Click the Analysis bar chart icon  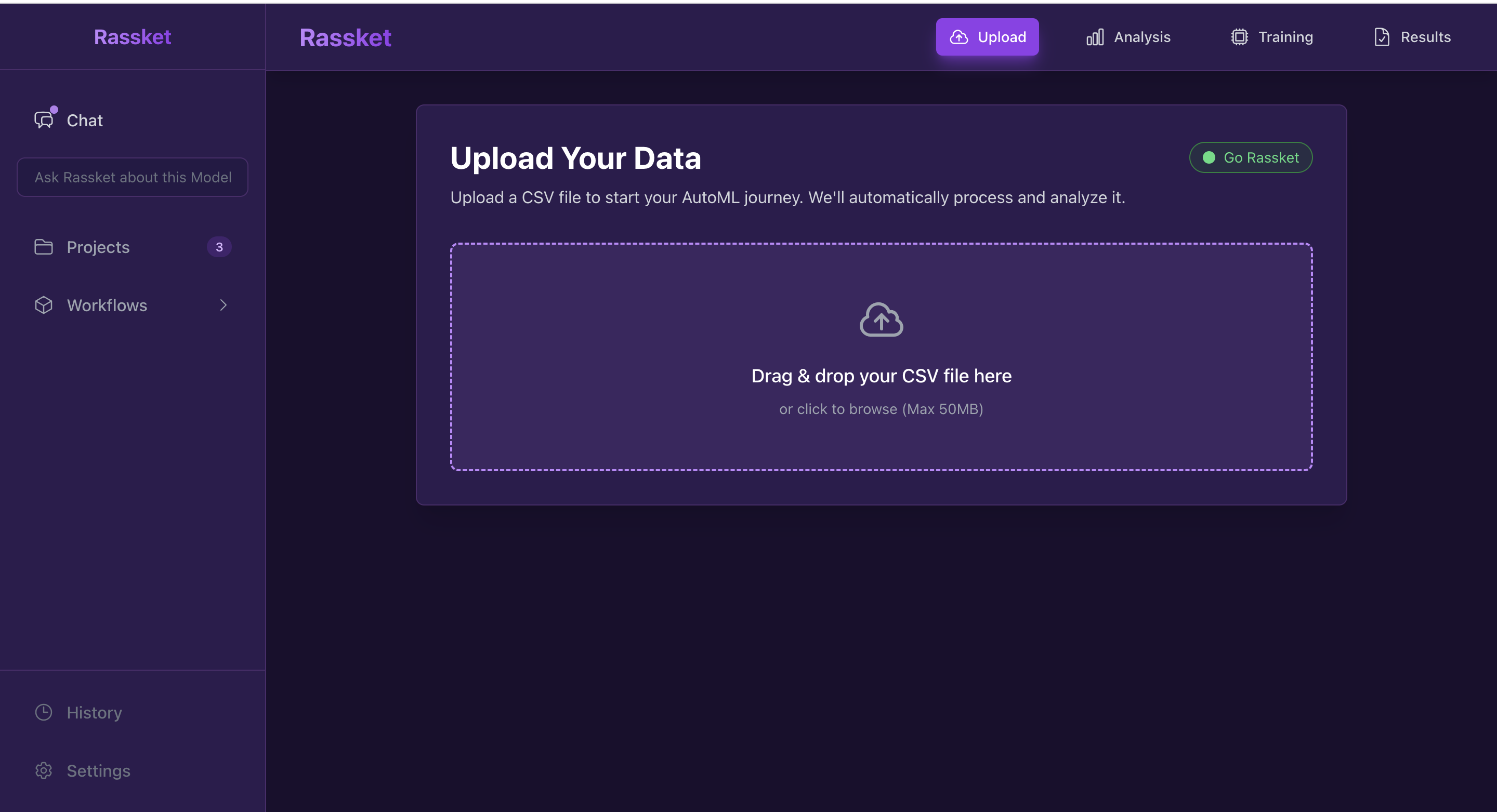click(1095, 37)
